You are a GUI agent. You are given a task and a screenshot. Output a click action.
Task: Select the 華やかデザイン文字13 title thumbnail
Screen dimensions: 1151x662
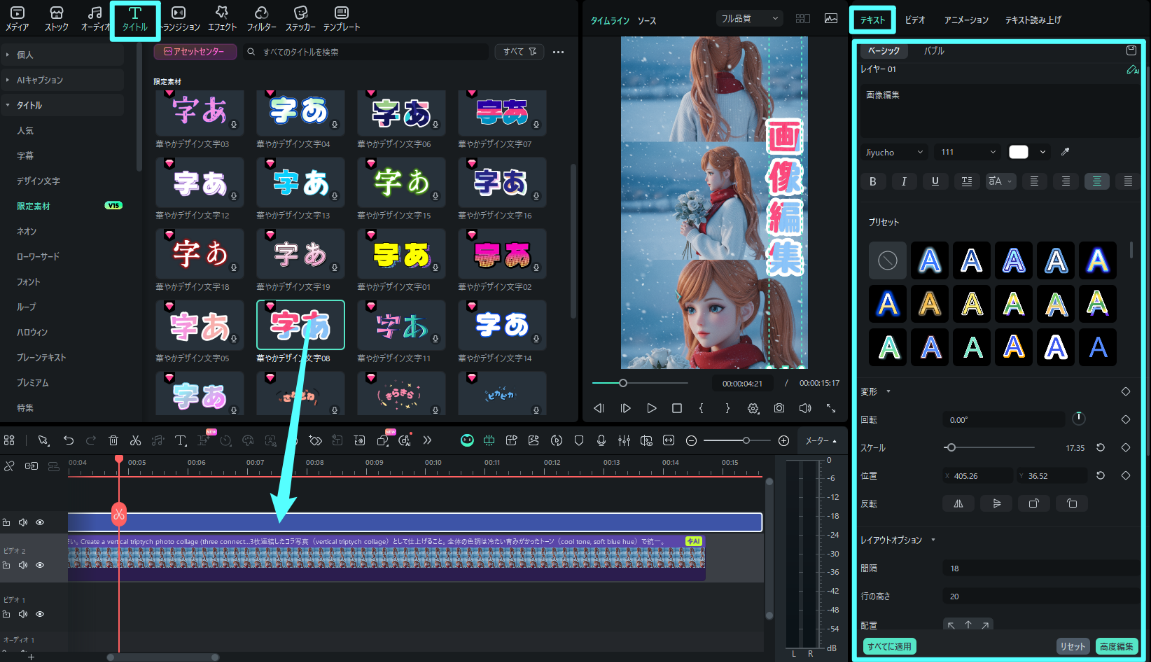pyautogui.click(x=301, y=182)
